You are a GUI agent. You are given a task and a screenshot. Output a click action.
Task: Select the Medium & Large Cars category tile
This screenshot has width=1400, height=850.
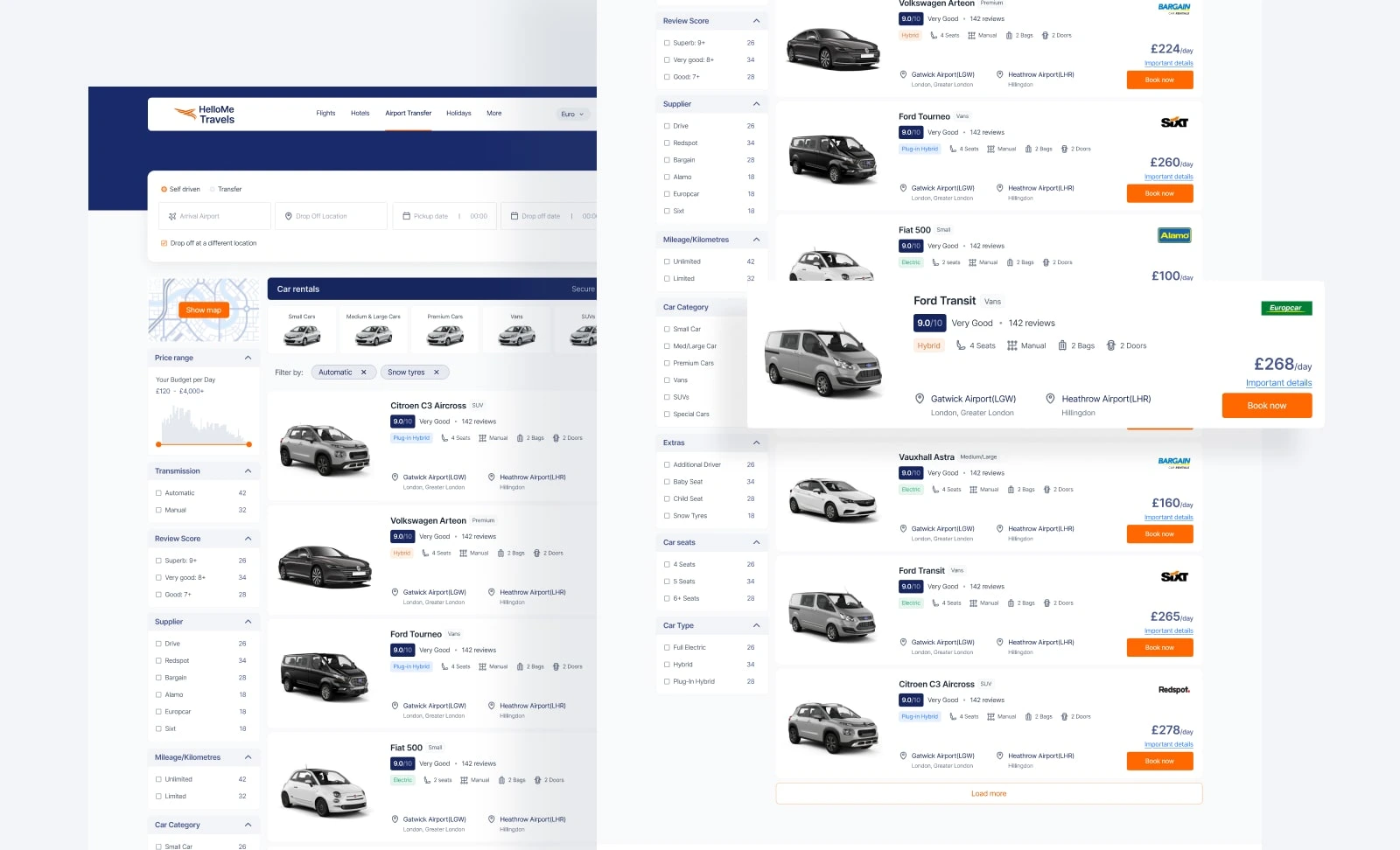(x=374, y=330)
